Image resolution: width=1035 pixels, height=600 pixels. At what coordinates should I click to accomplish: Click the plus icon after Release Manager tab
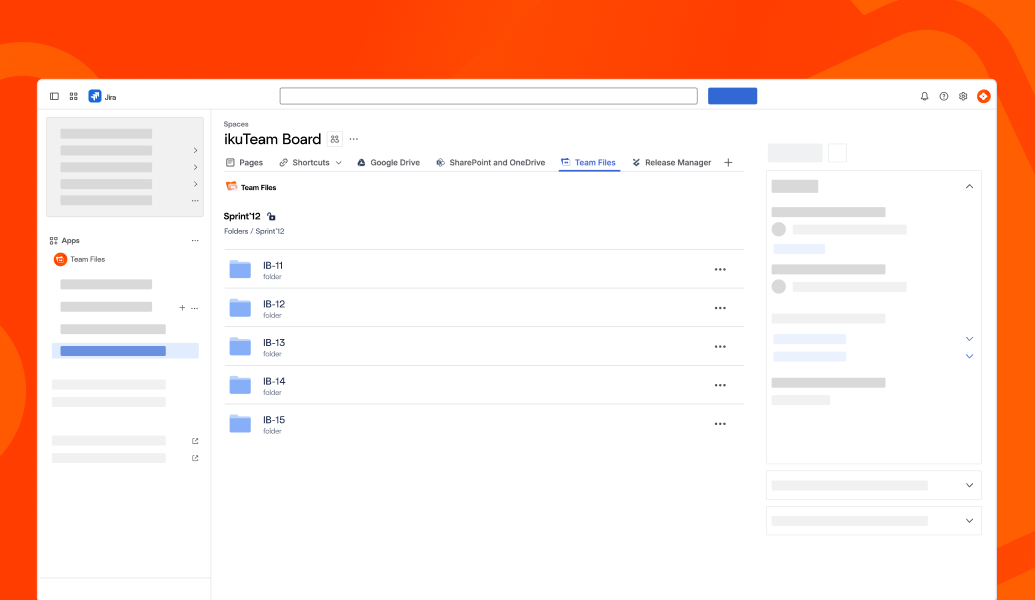pos(728,162)
